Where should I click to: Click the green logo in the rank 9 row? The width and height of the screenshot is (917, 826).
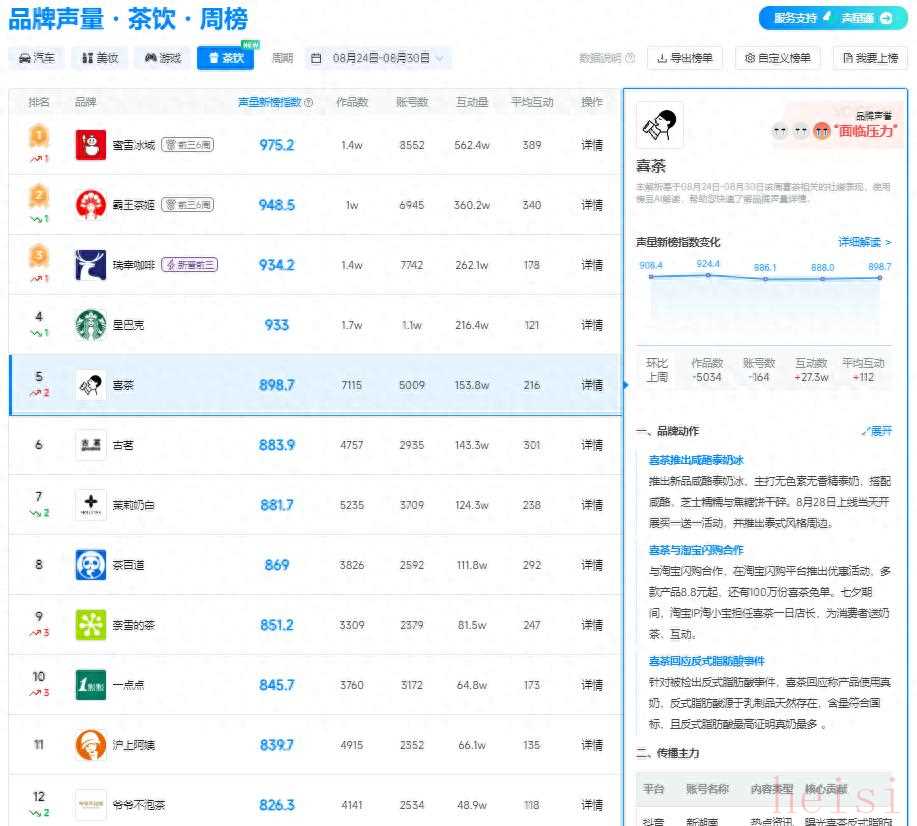(91, 625)
